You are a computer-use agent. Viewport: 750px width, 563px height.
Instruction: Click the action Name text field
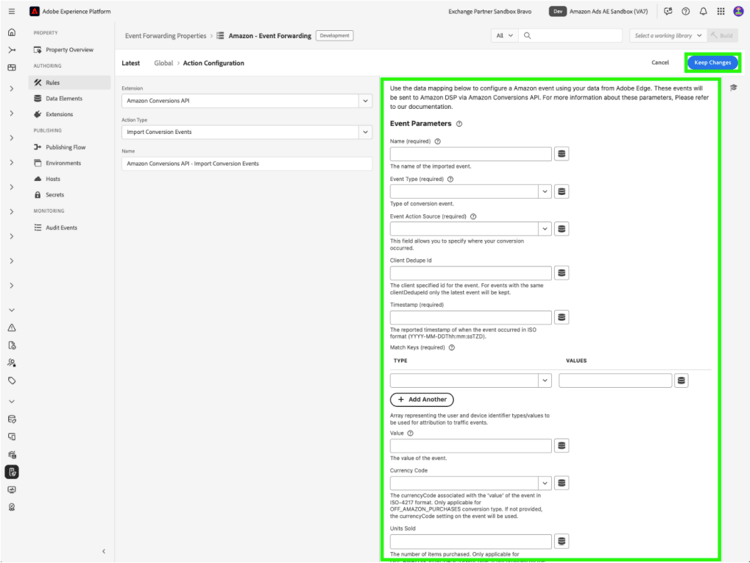click(247, 164)
